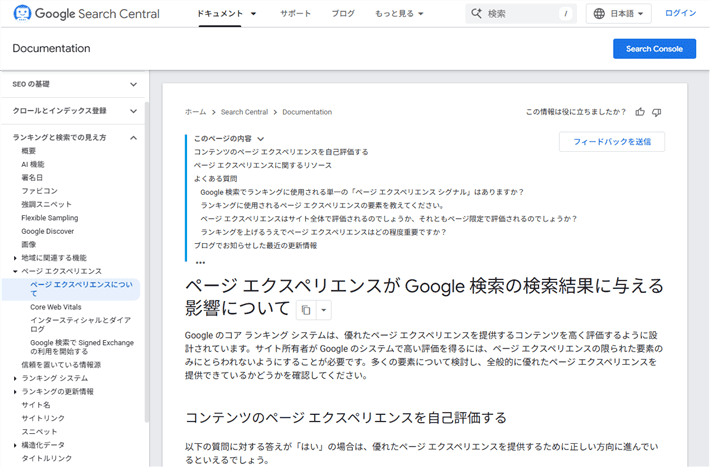Focus the 検索 search field
Viewport: 710px width, 467px height.
(521, 14)
